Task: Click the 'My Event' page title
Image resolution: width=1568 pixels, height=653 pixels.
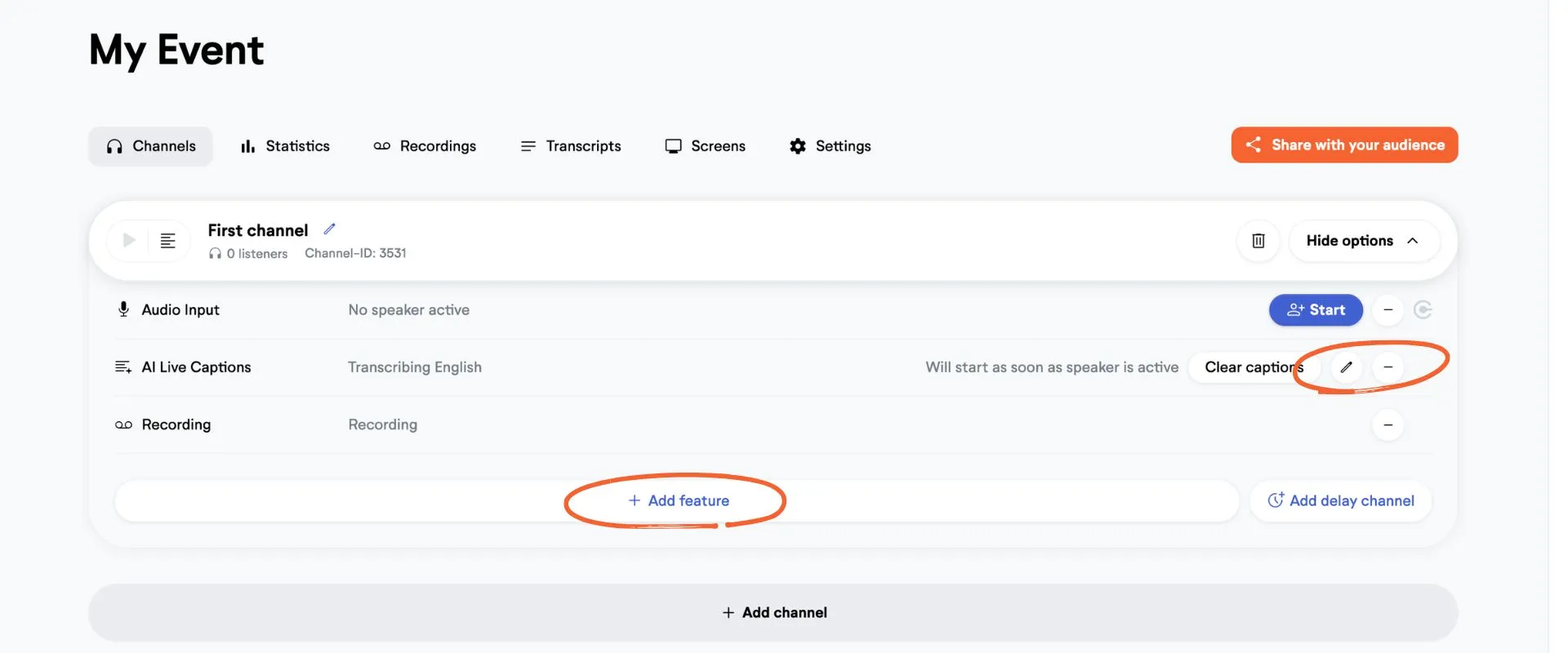Action: click(176, 51)
